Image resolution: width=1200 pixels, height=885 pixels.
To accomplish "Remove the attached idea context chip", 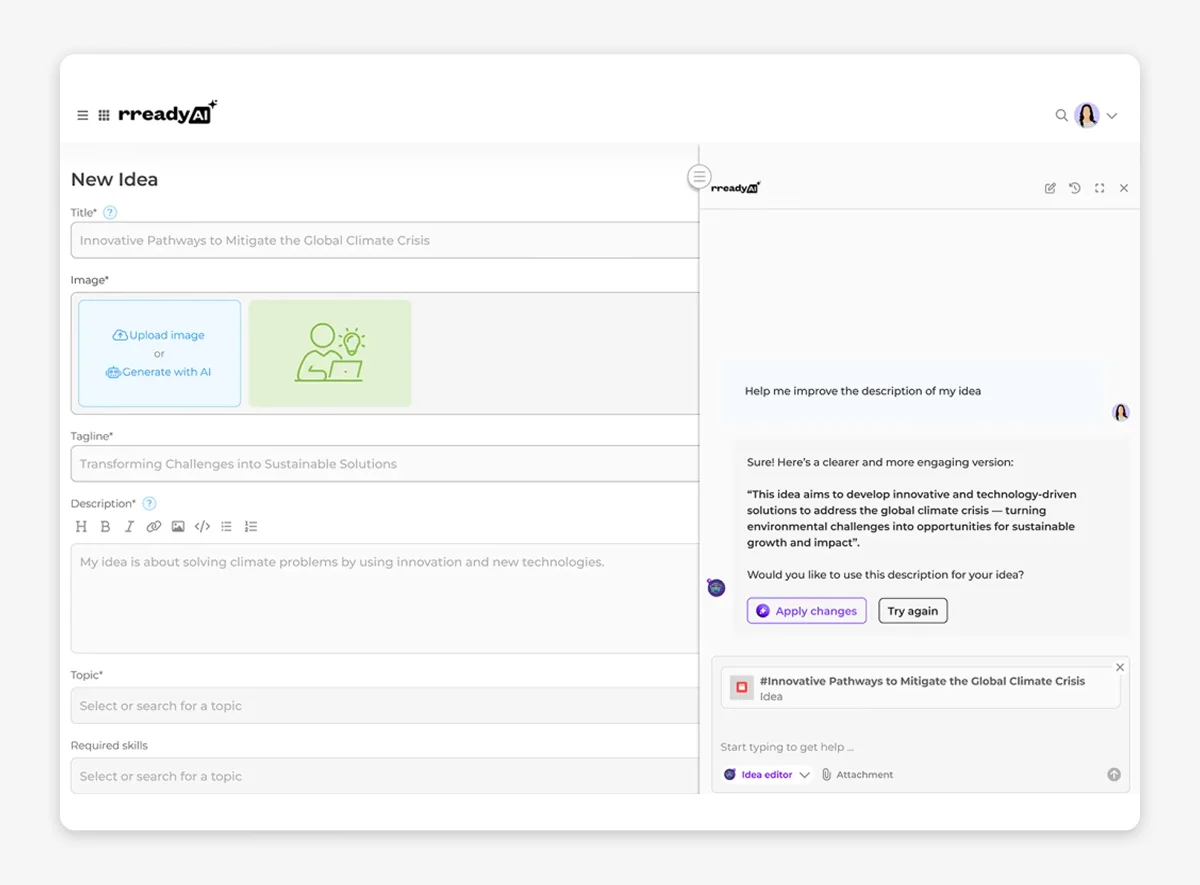I will (x=1120, y=667).
